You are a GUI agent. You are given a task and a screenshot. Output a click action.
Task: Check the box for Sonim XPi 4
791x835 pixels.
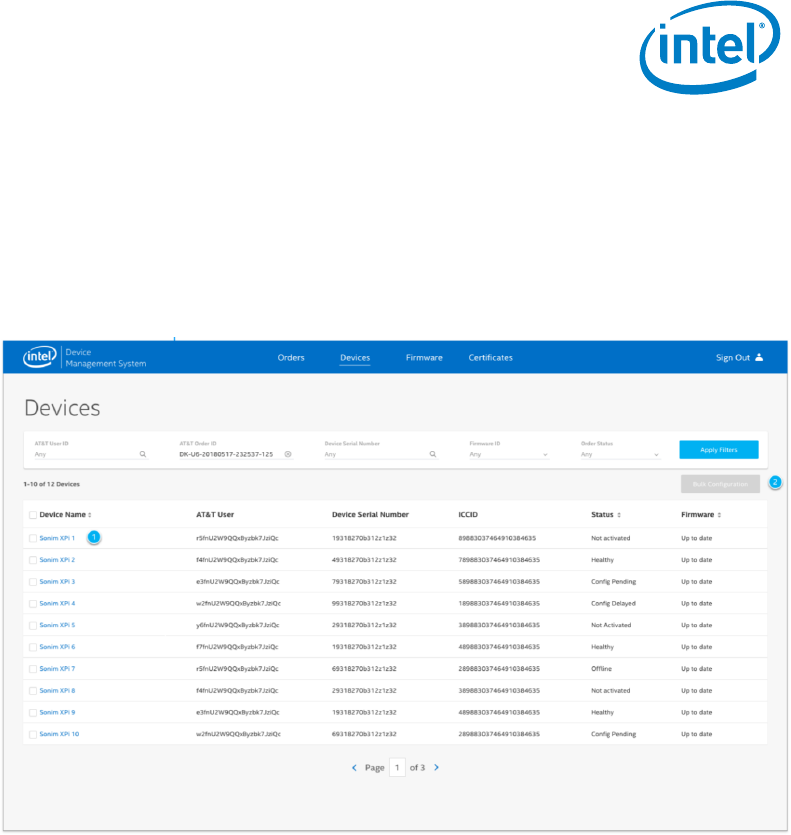coord(33,604)
